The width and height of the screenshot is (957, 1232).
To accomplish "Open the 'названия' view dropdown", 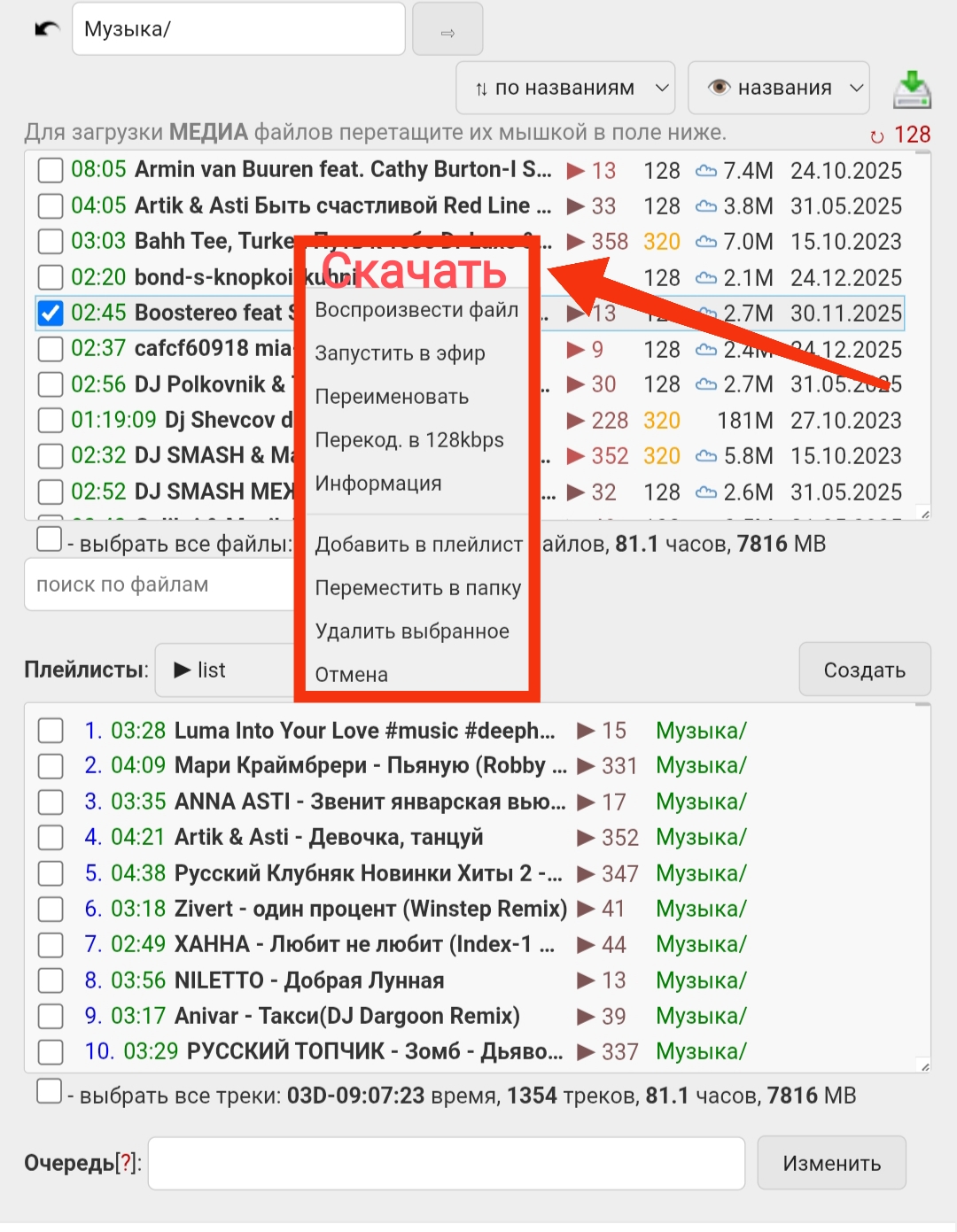I will 778,88.
